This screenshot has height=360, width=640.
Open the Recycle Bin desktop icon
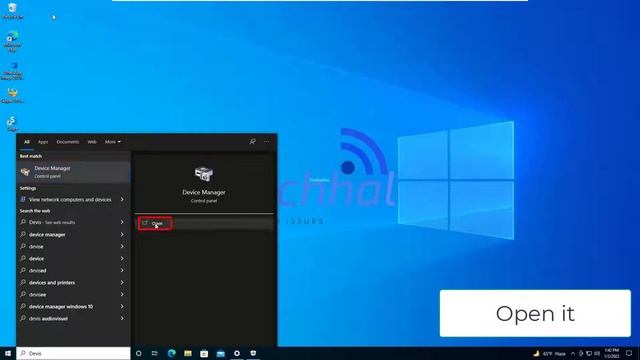[x=12, y=11]
